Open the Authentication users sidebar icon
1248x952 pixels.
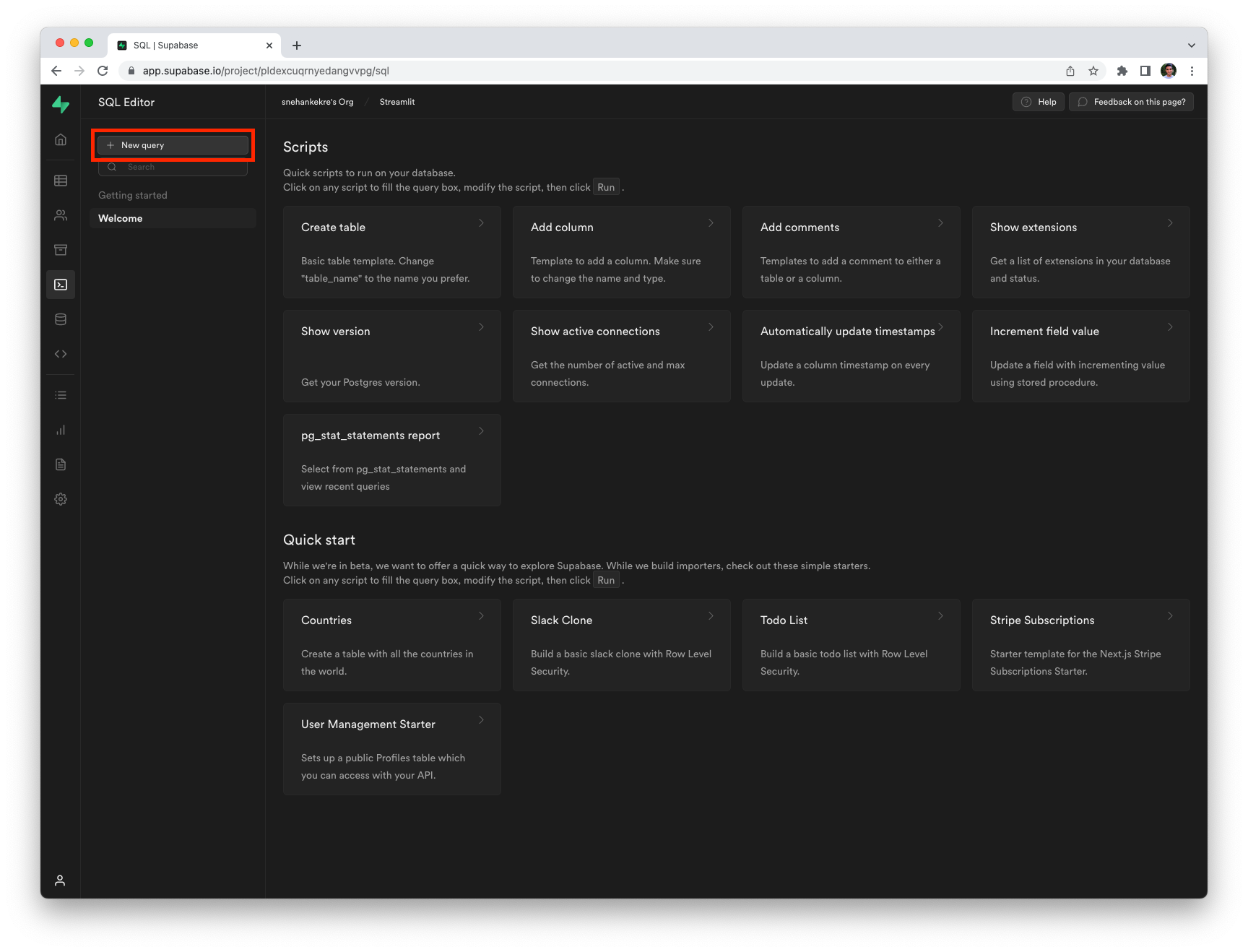[x=61, y=215]
